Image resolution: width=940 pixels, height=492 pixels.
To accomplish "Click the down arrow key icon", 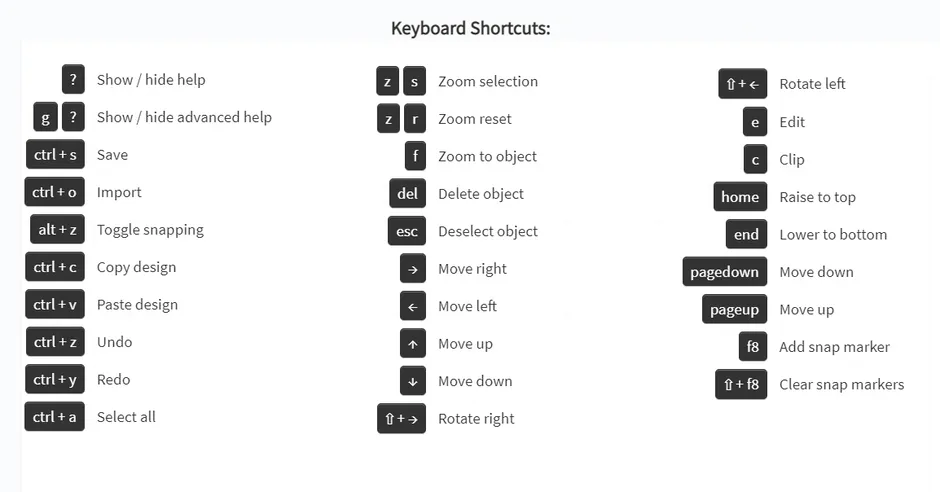I will [x=413, y=381].
